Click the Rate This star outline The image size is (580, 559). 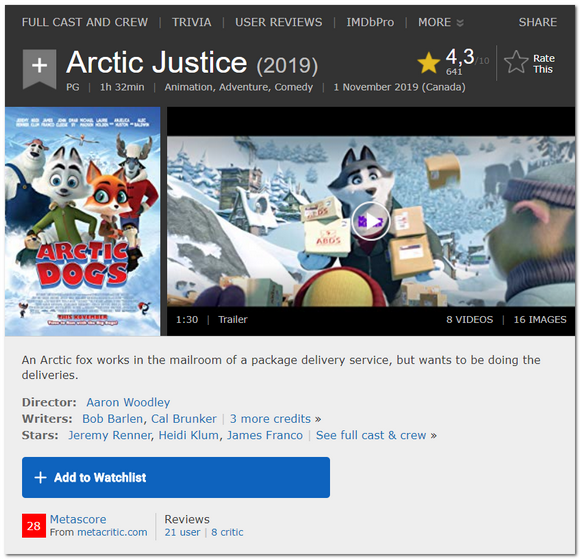tap(516, 62)
